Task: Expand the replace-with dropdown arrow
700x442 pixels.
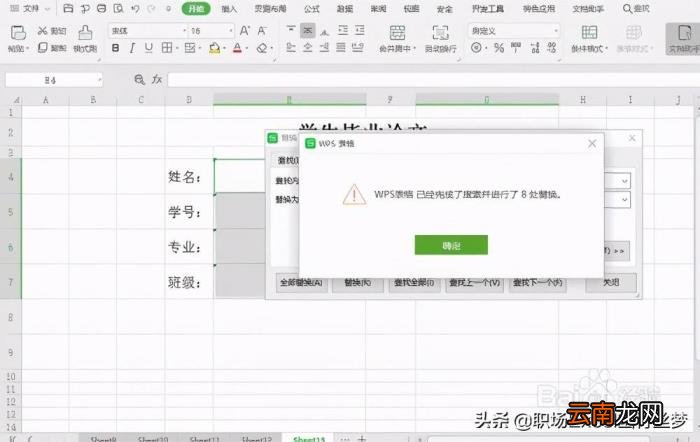Action: tap(625, 200)
